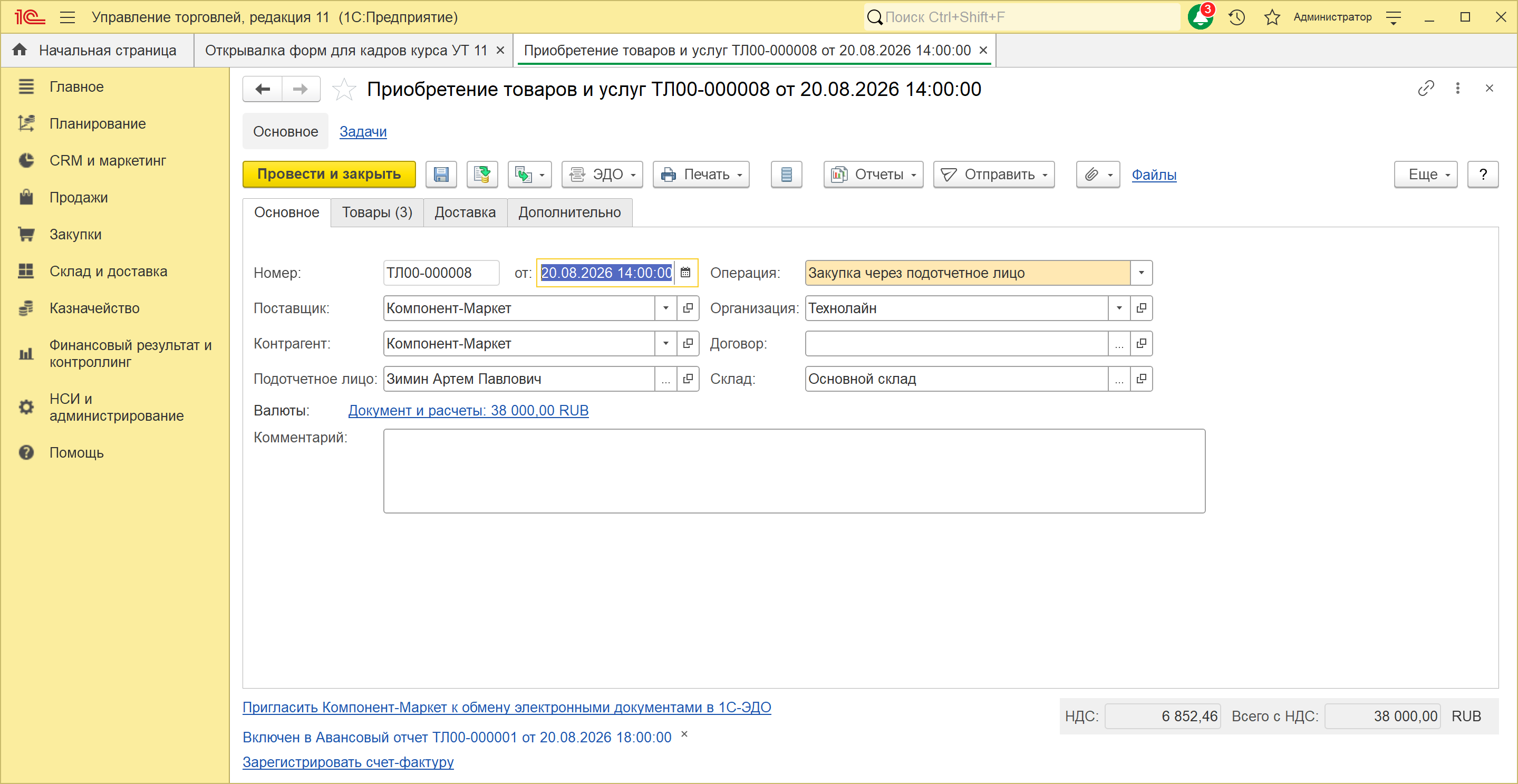The image size is (1518, 784).
Task: Close the Открывалка форм tab
Action: pos(500,51)
